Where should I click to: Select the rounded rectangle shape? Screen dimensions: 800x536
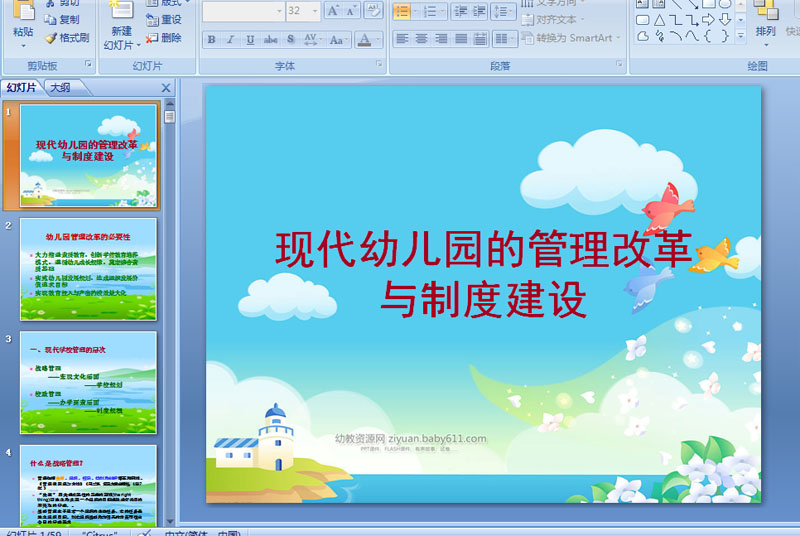(x=643, y=20)
